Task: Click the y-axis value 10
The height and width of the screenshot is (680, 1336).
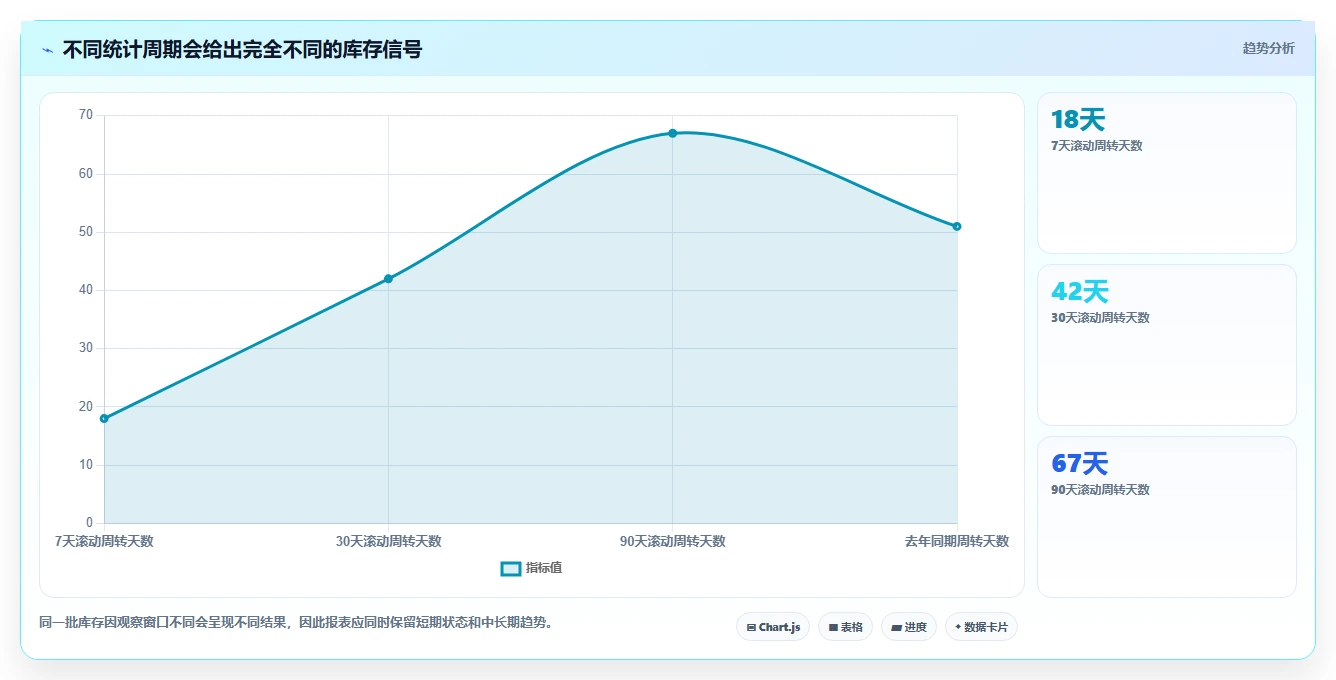Action: pyautogui.click(x=85, y=465)
